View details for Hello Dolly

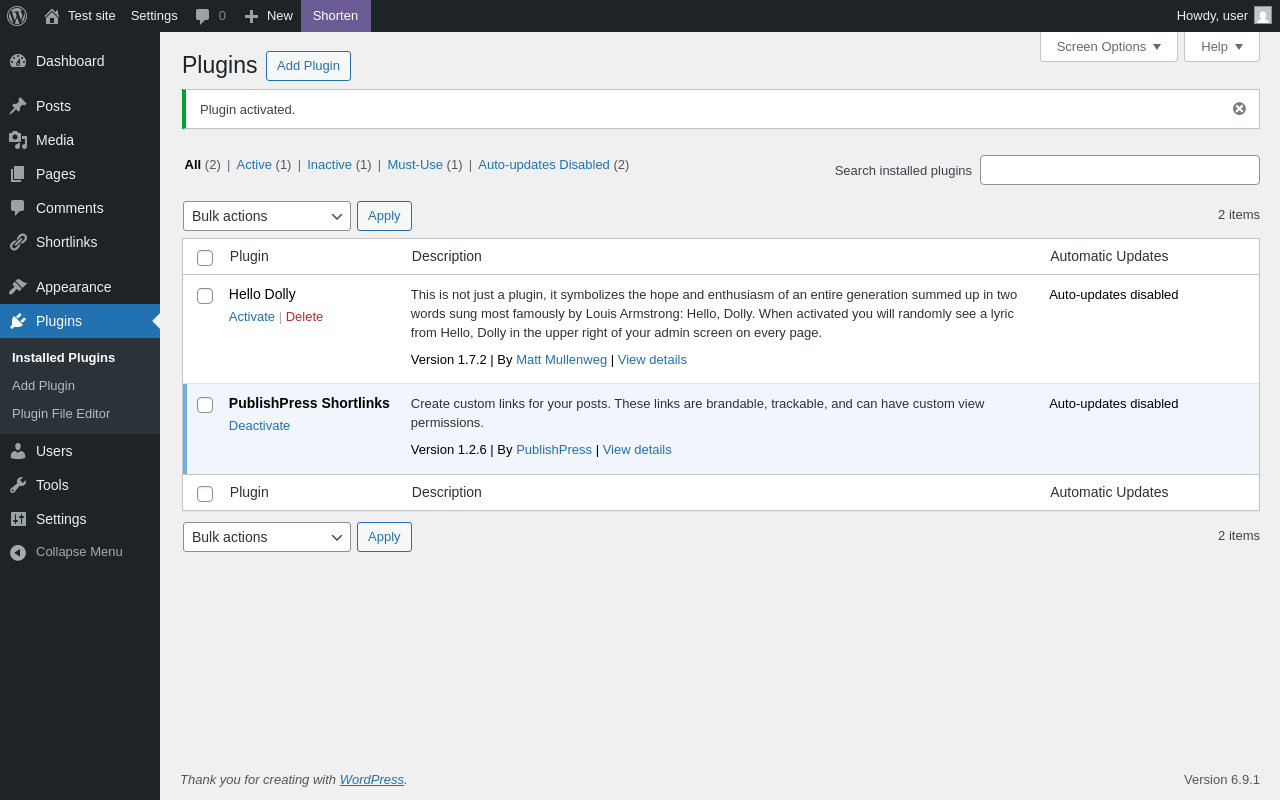click(652, 360)
